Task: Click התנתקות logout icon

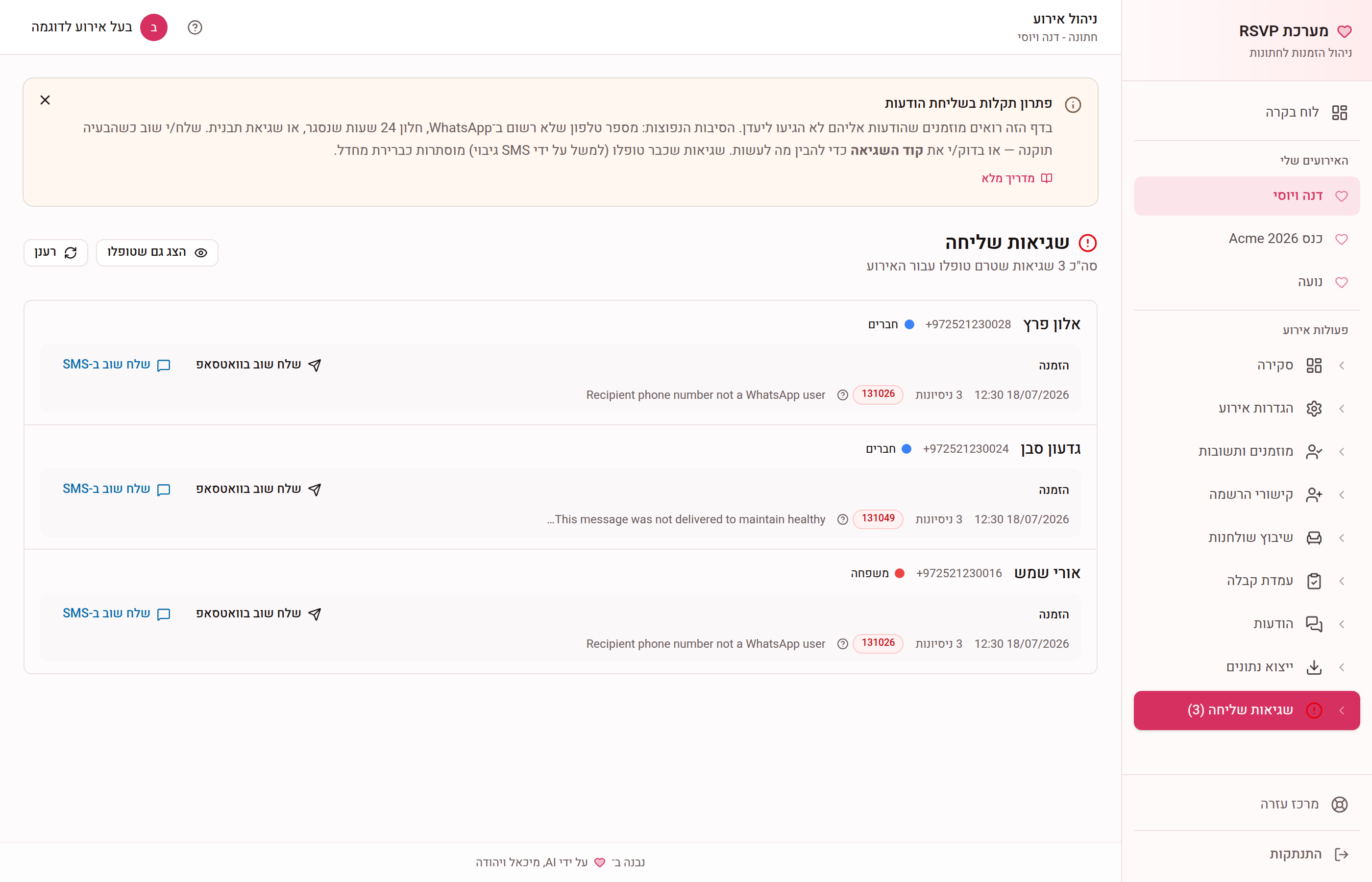Action: coord(1341,855)
